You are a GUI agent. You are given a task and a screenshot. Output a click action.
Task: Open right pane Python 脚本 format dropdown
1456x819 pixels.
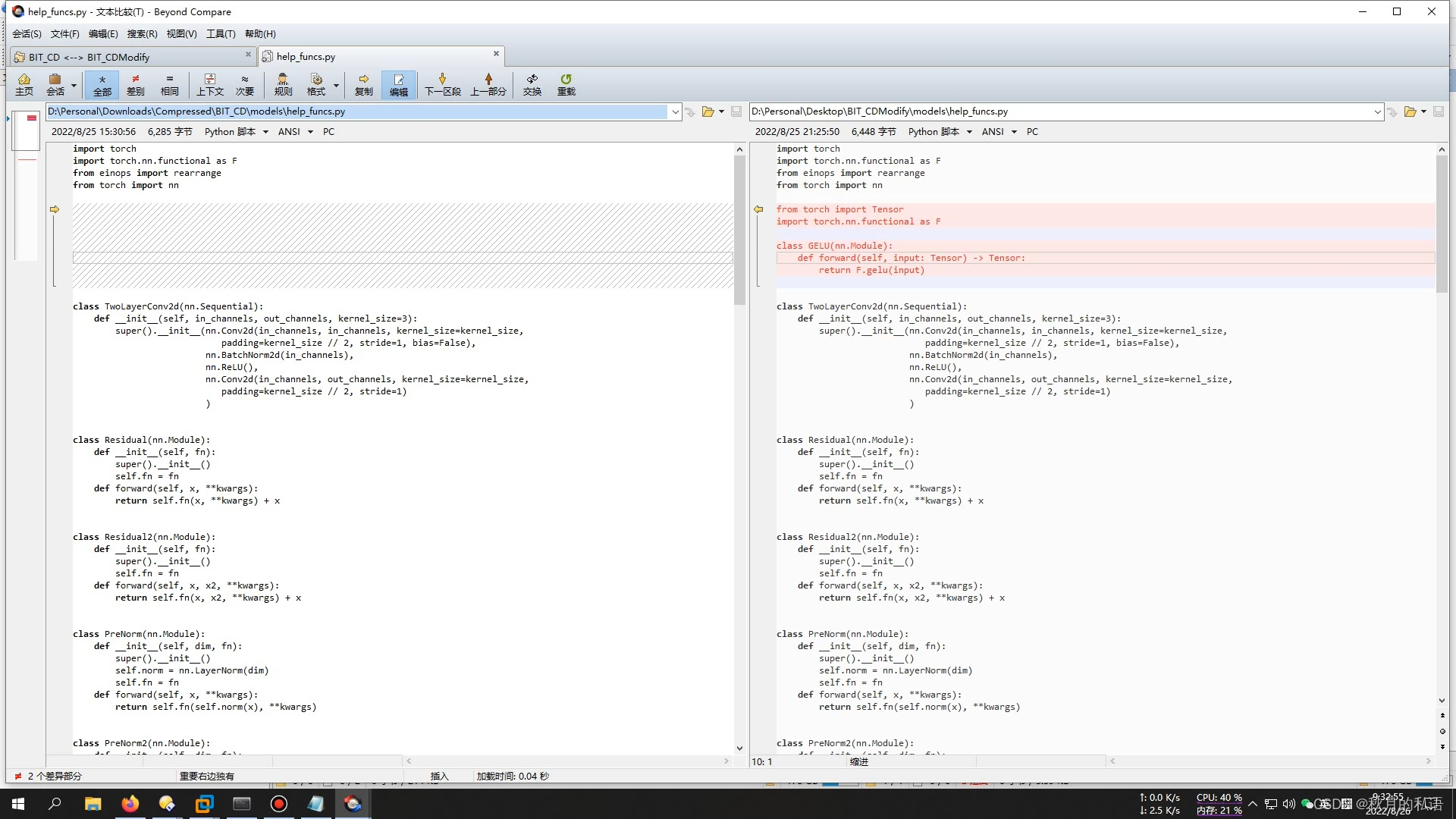[940, 132]
